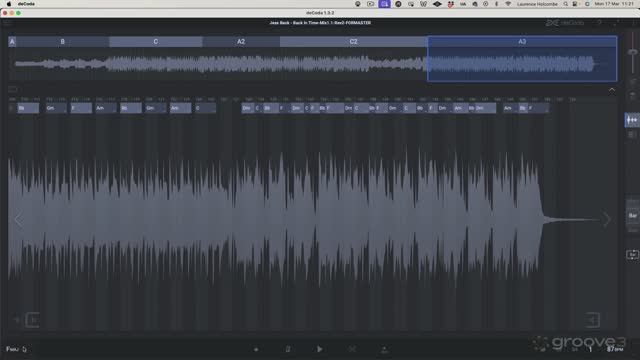
Task: Click the left navigation arrow on the waveform
Action: click(19, 220)
